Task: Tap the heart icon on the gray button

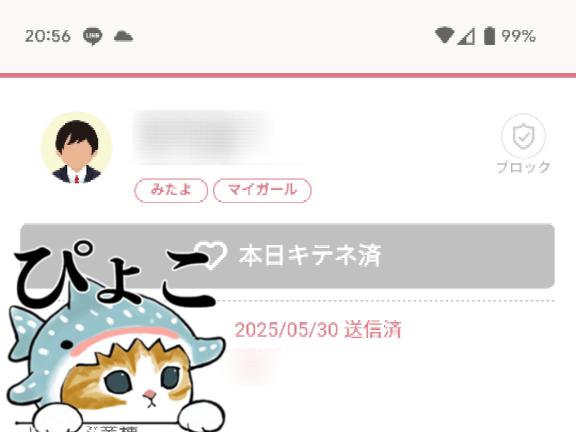Action: click(211, 255)
